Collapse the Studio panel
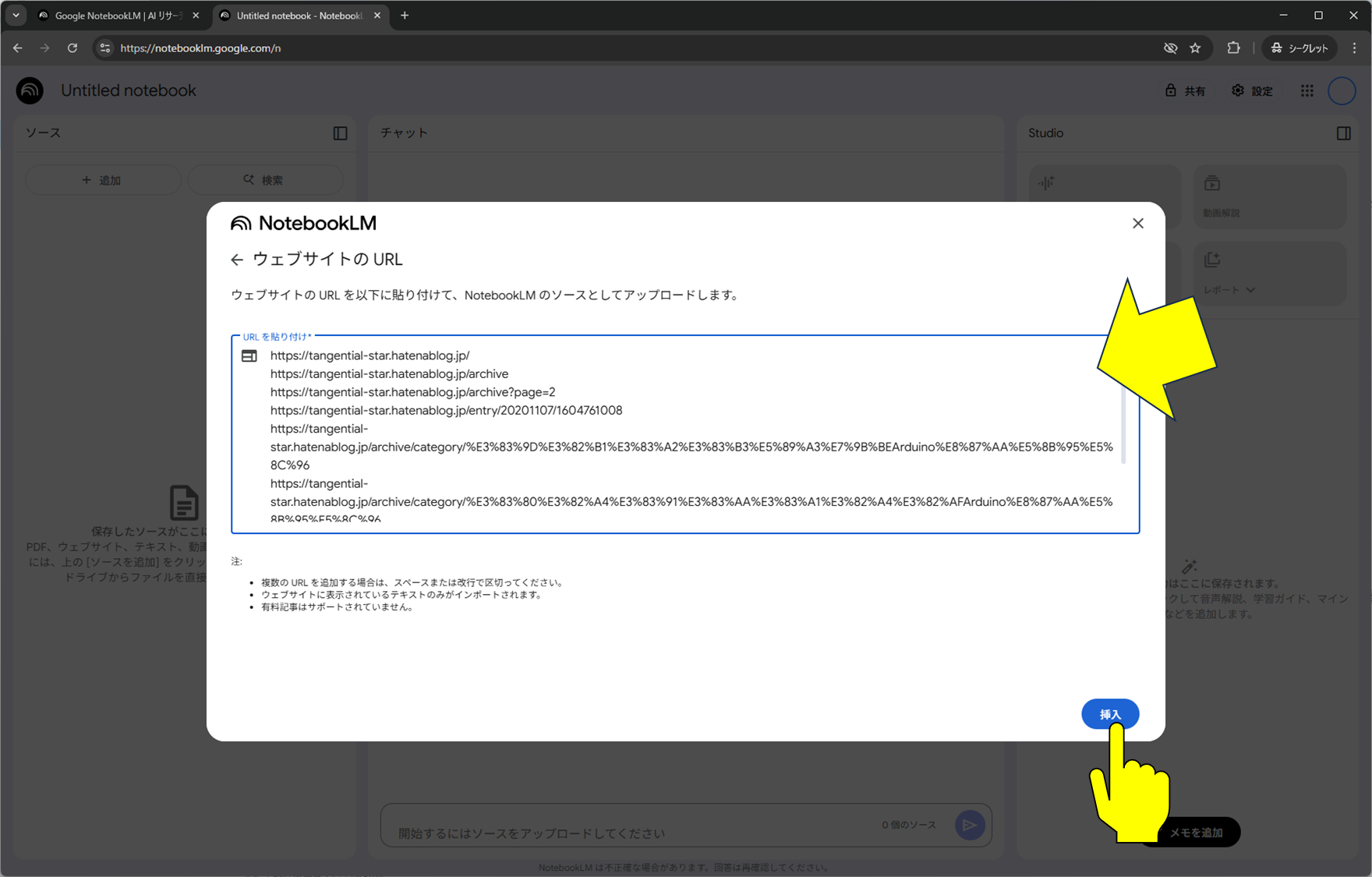This screenshot has width=1372, height=877. (x=1343, y=133)
